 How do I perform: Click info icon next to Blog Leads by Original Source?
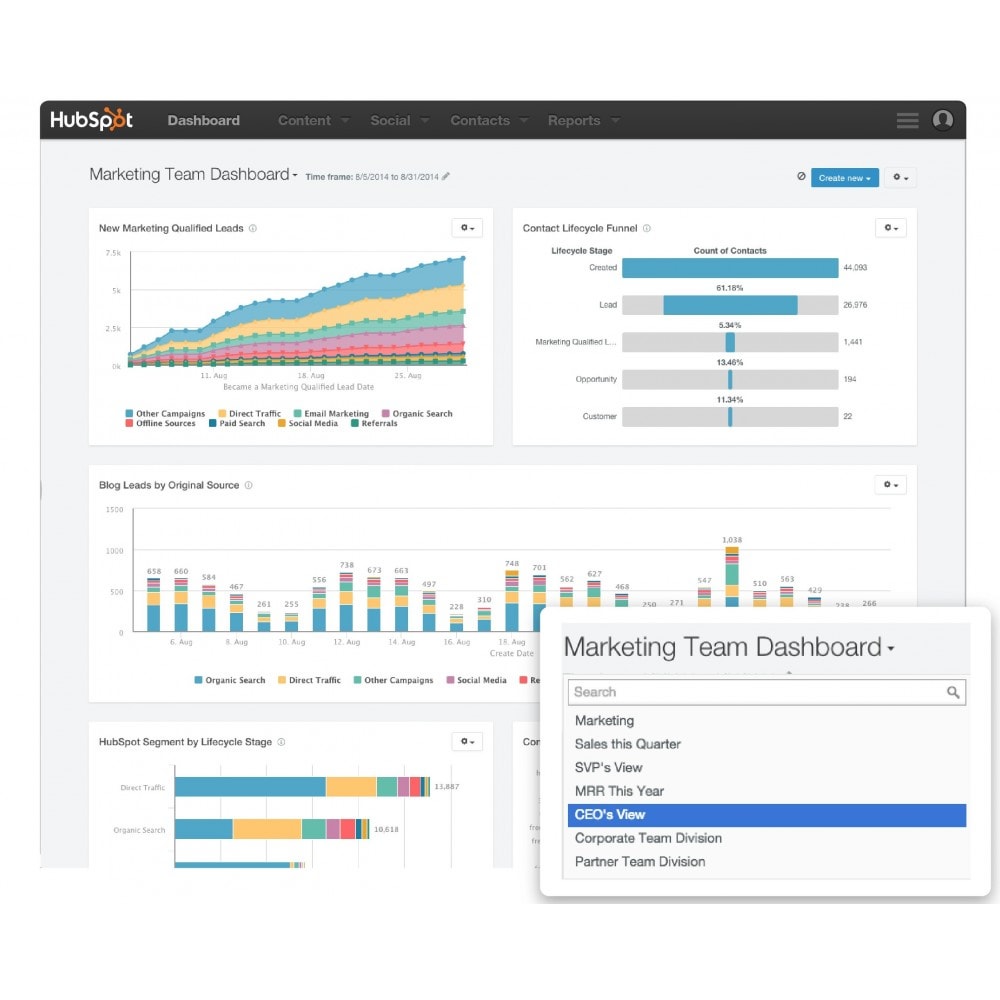249,485
